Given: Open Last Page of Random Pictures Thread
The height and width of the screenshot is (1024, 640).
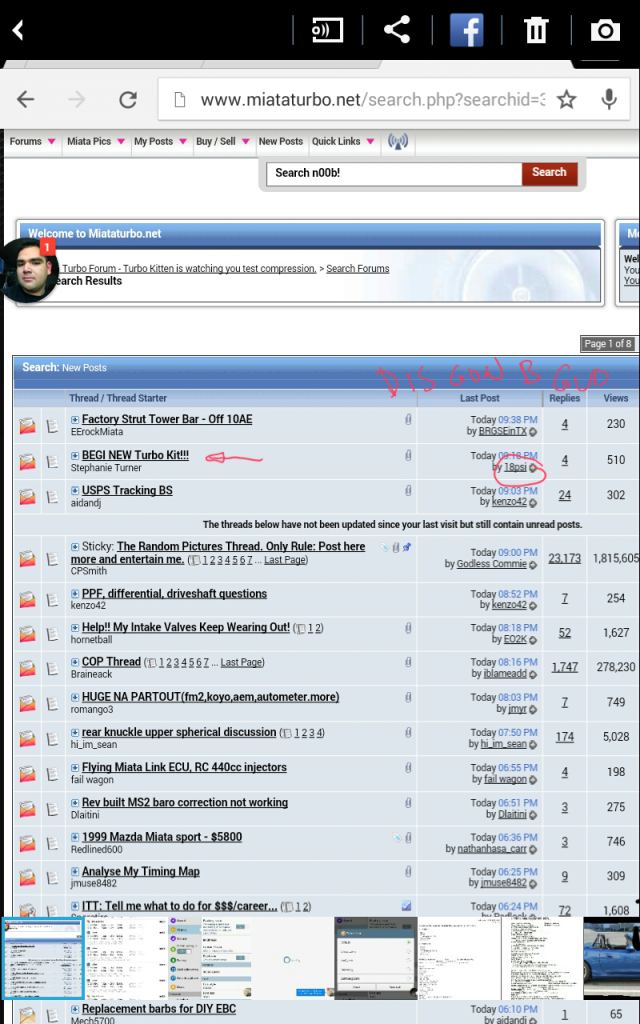Looking at the screenshot, I should [285, 560].
